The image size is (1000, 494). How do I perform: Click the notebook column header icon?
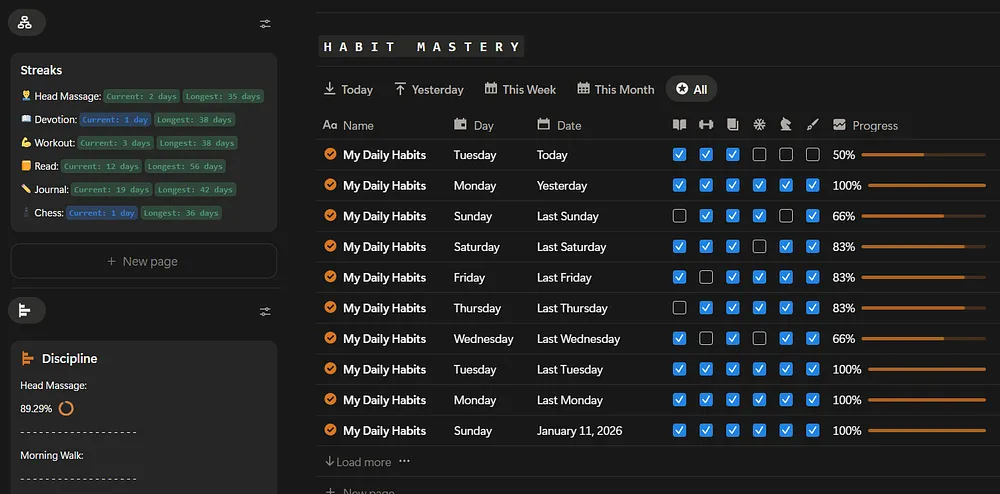[733, 125]
